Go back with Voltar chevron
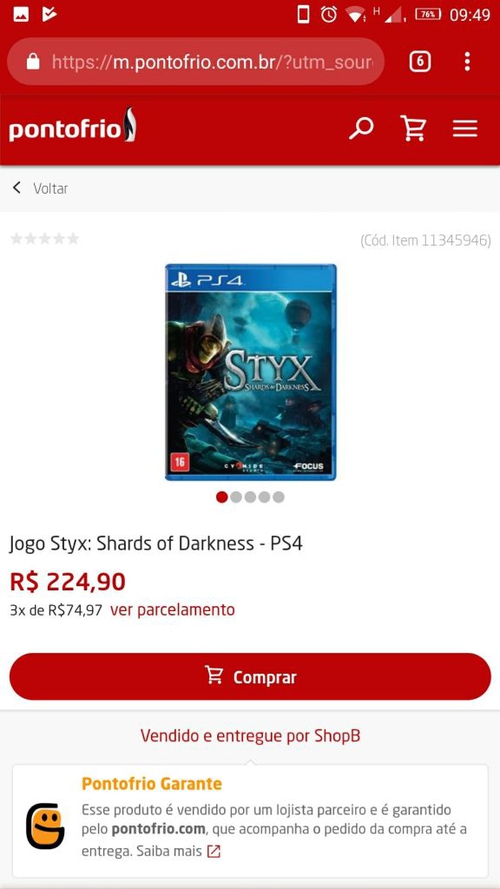 pos(16,188)
